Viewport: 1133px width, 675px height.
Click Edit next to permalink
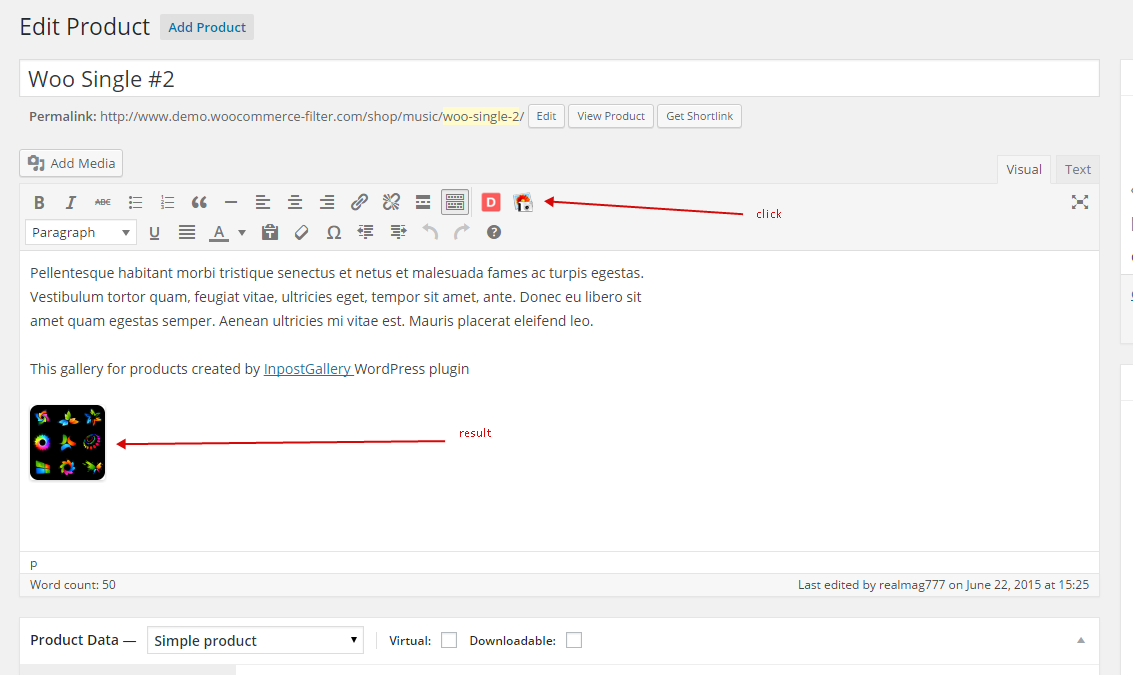[x=546, y=116]
